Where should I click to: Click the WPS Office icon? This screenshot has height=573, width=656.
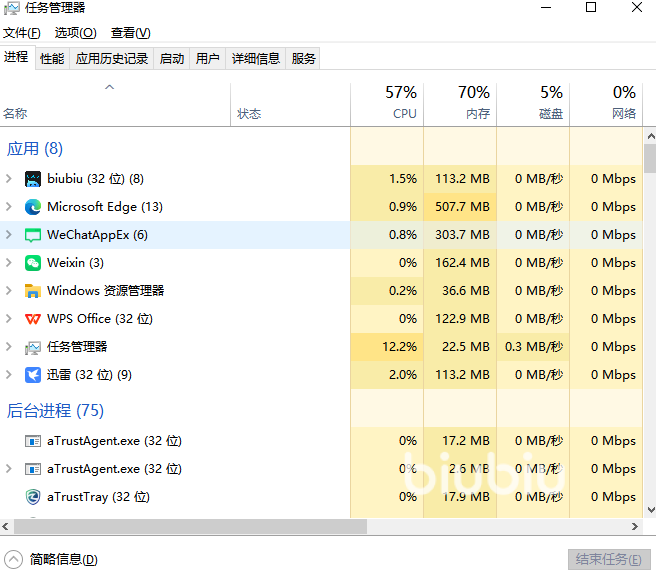point(33,319)
